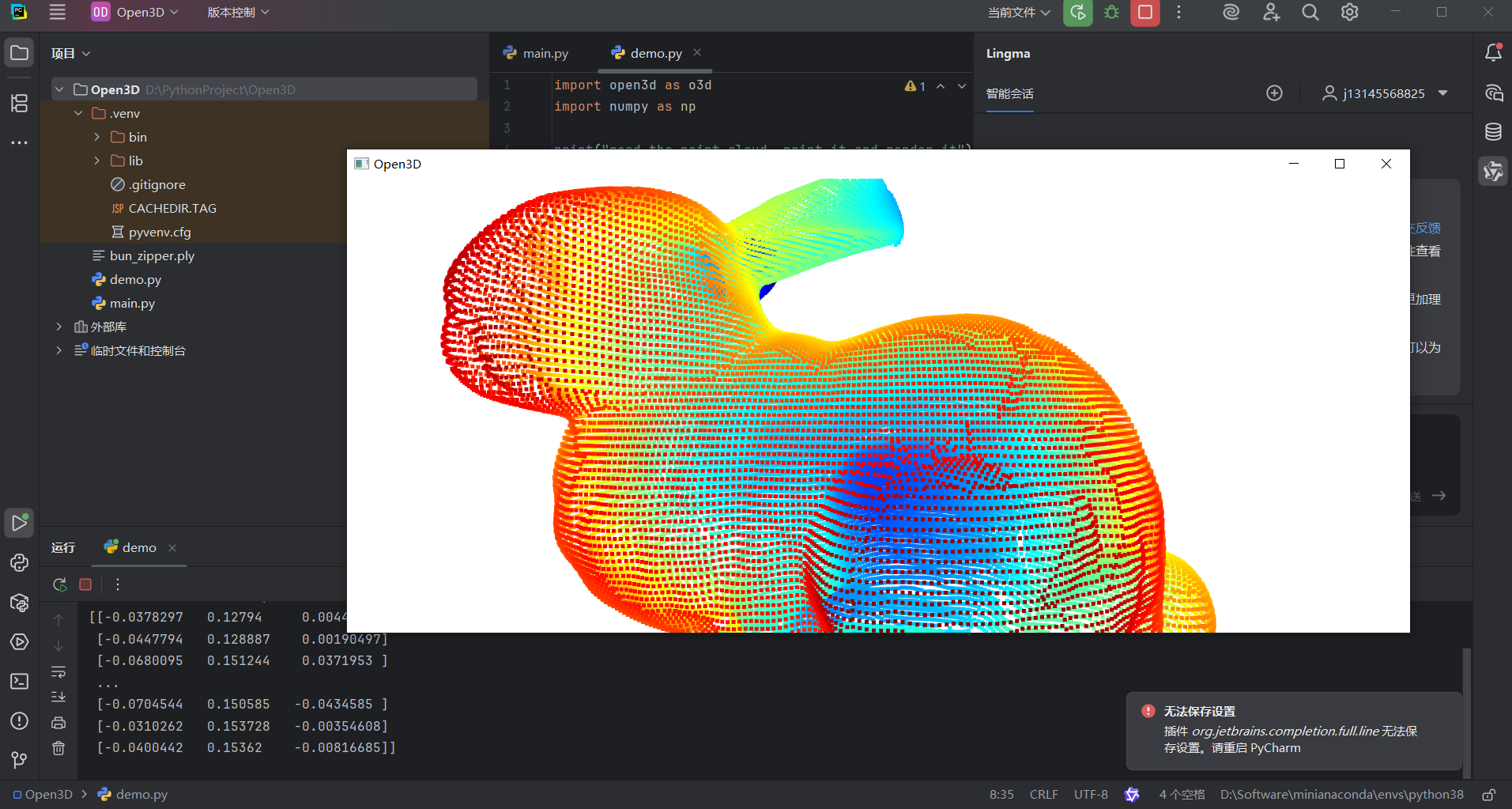Screen dimensions: 1512x809
Task: Click the Python interpreter path in status bar
Action: point(1341,794)
